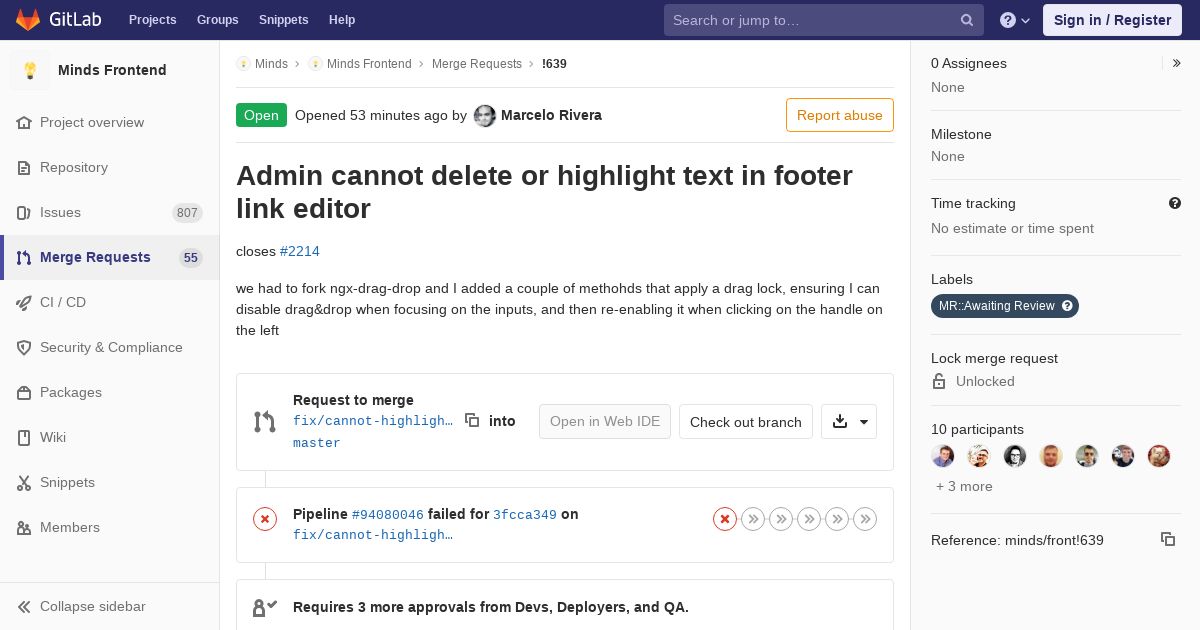Screen dimensions: 1200x630
Task: Click the Snippets scissors icon
Action: pyautogui.click(x=24, y=482)
